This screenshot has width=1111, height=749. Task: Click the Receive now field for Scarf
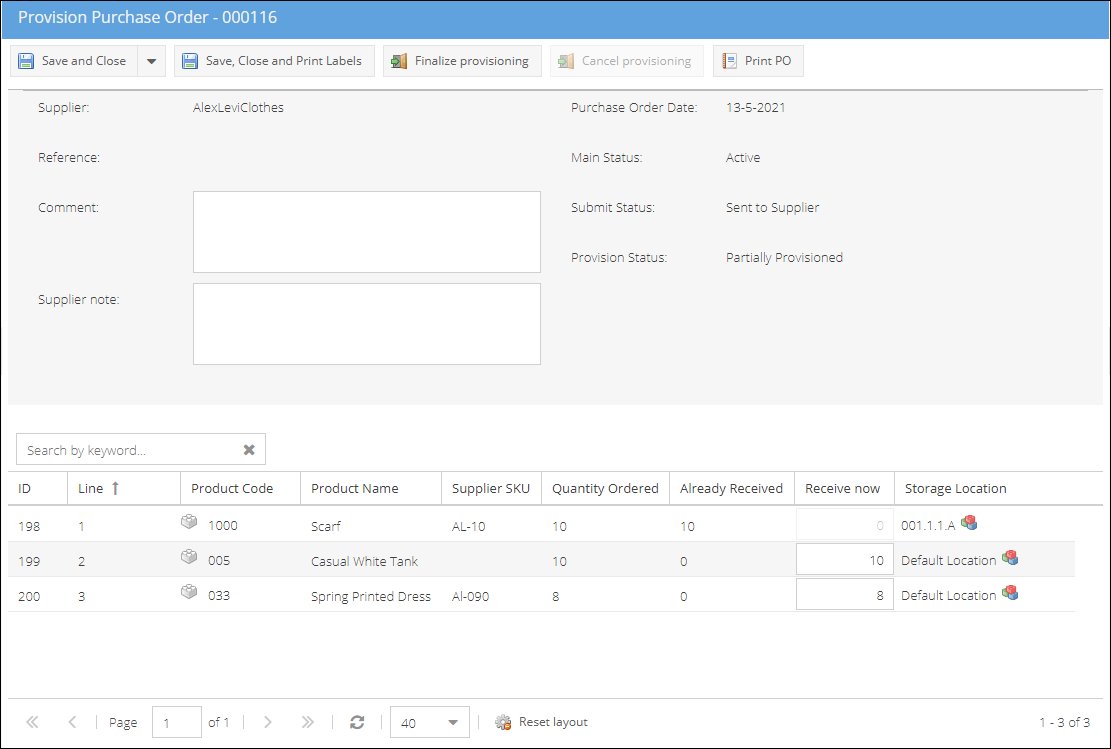845,525
